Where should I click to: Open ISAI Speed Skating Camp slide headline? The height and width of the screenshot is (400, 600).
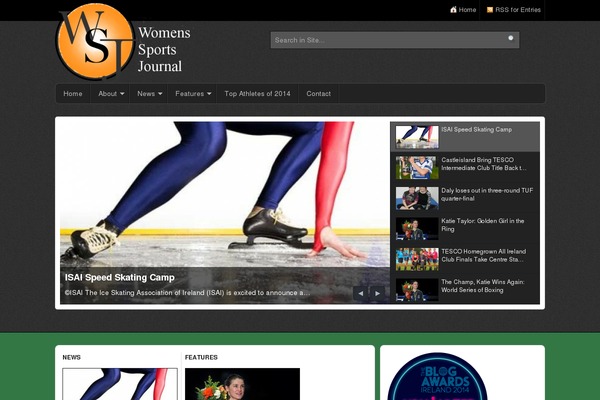coord(119,278)
